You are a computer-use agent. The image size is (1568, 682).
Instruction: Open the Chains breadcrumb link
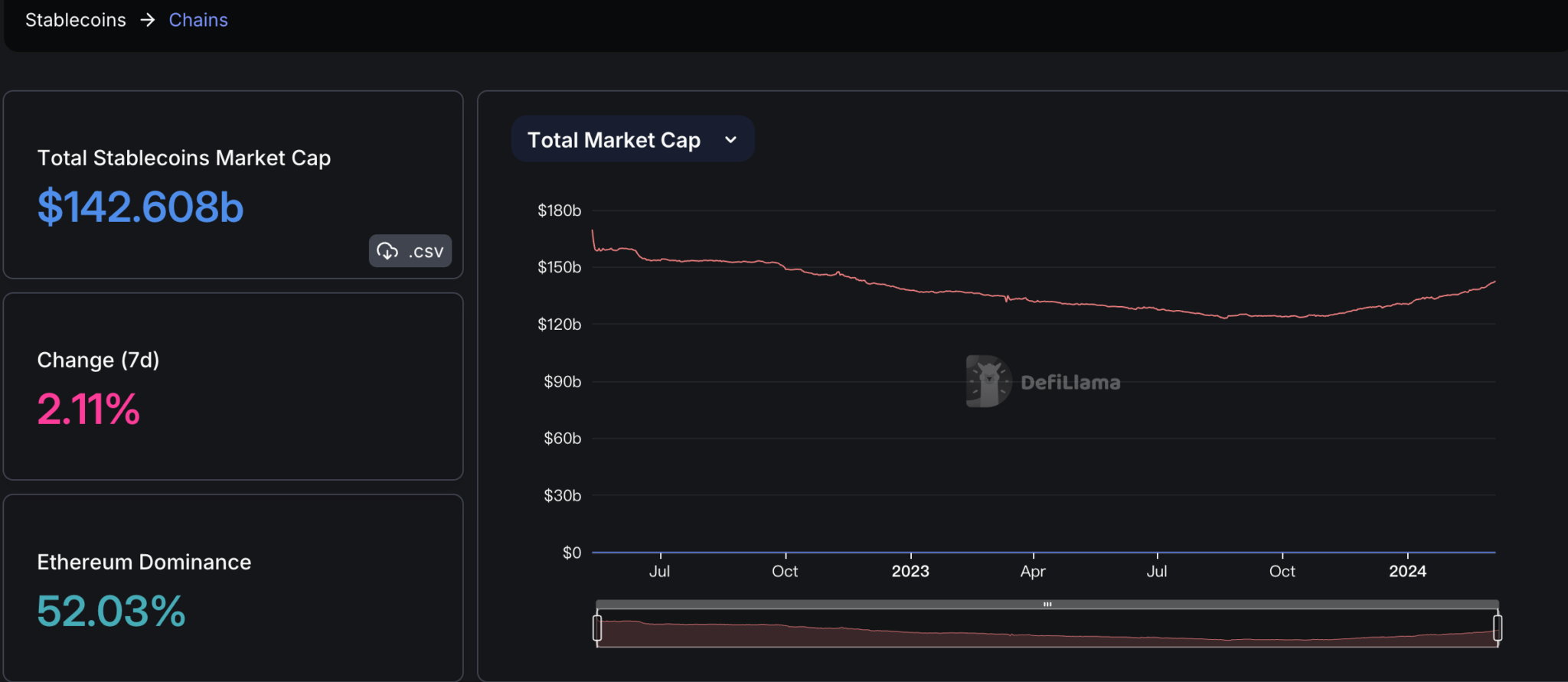point(198,20)
